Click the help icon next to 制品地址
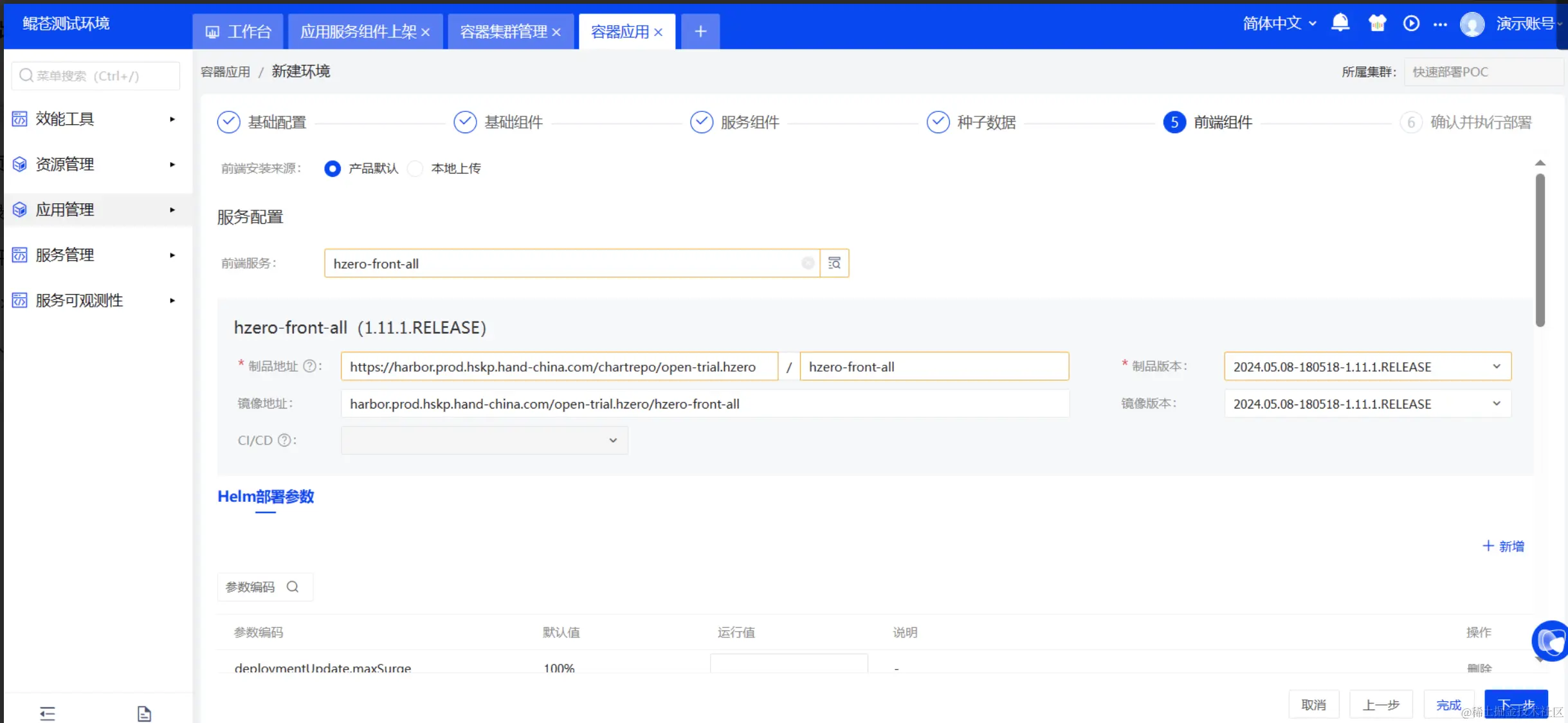 pos(309,366)
